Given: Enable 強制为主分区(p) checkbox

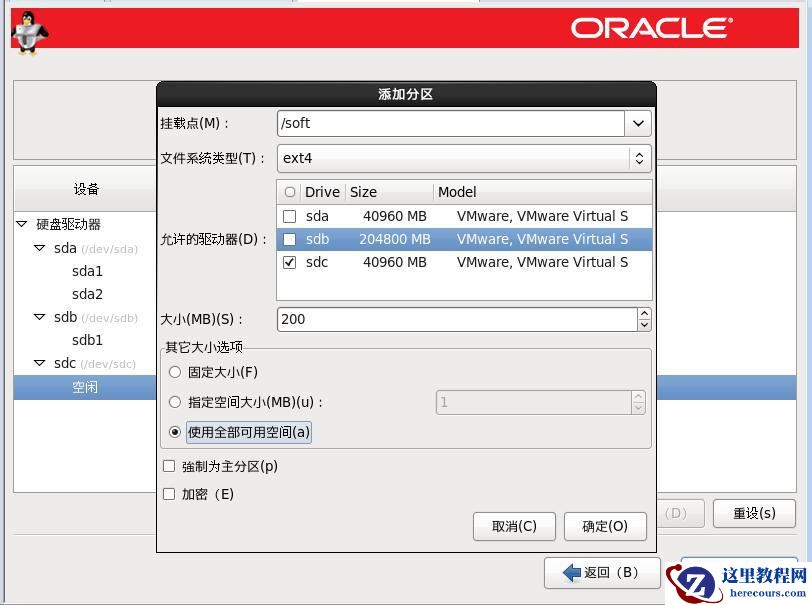Looking at the screenshot, I should coord(169,466).
